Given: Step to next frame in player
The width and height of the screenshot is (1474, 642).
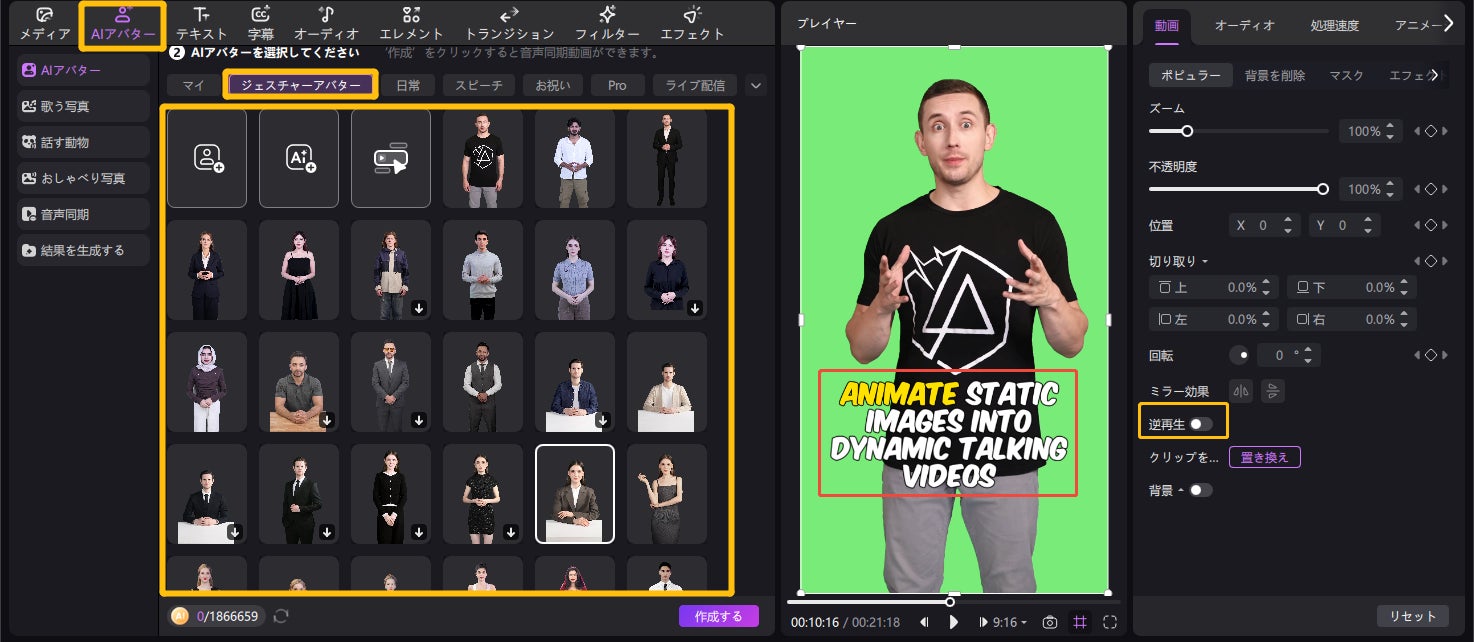Looking at the screenshot, I should [984, 622].
